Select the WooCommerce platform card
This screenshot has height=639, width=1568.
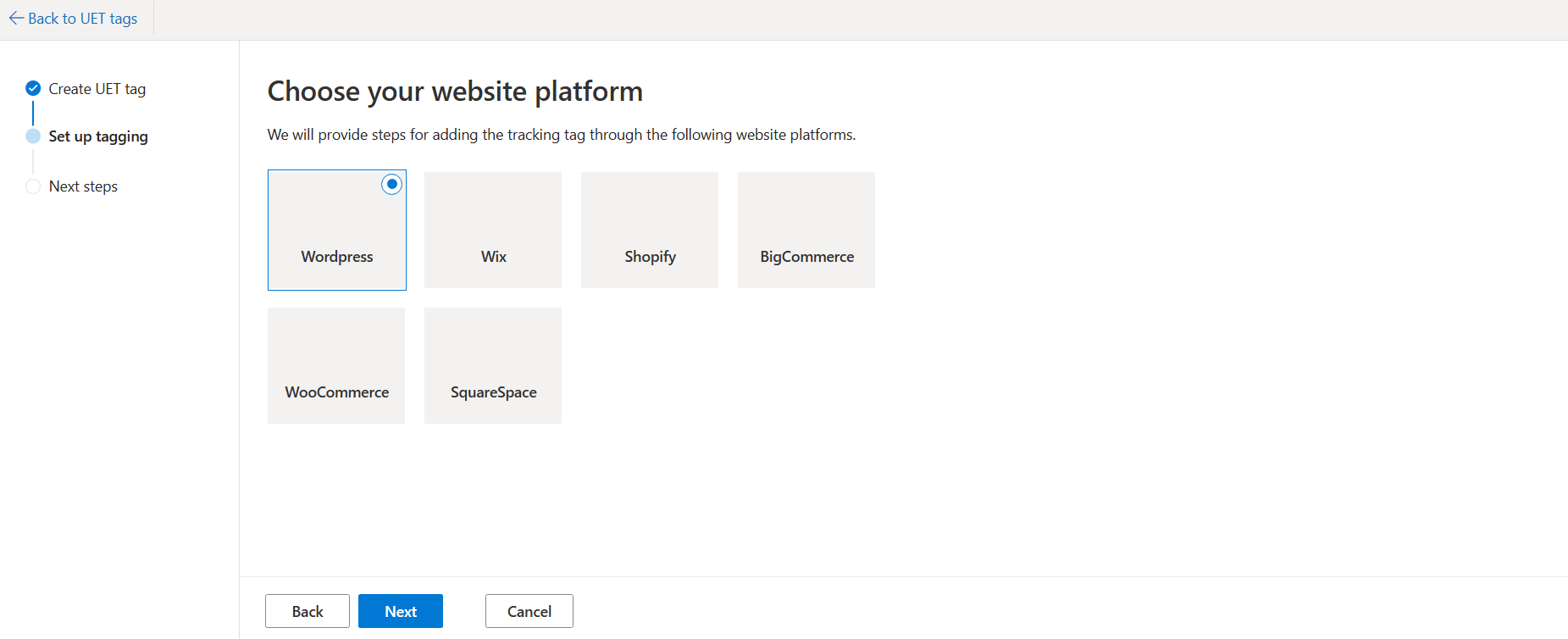pos(336,365)
